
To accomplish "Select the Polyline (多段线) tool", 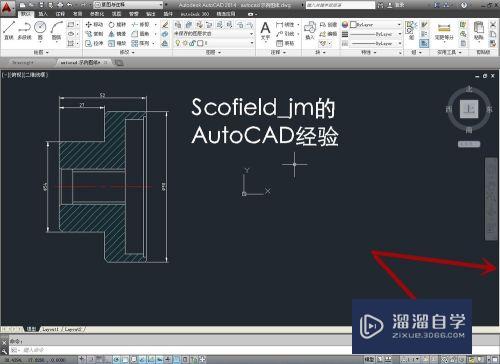I will point(25,31).
